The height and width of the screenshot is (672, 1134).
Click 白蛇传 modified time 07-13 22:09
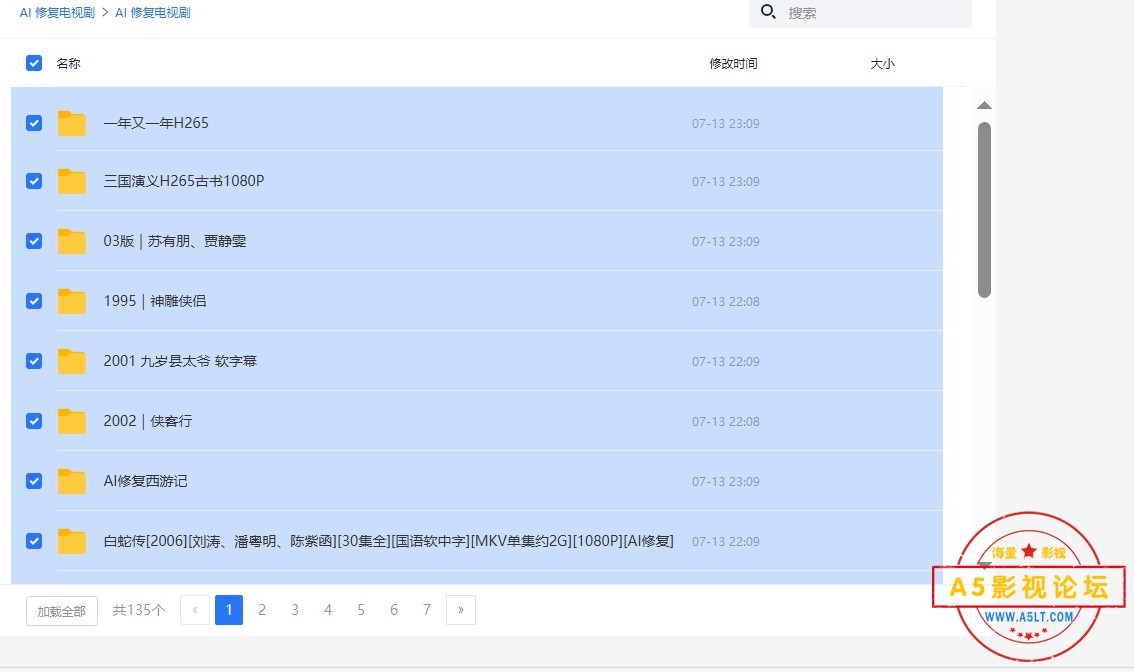coord(725,542)
